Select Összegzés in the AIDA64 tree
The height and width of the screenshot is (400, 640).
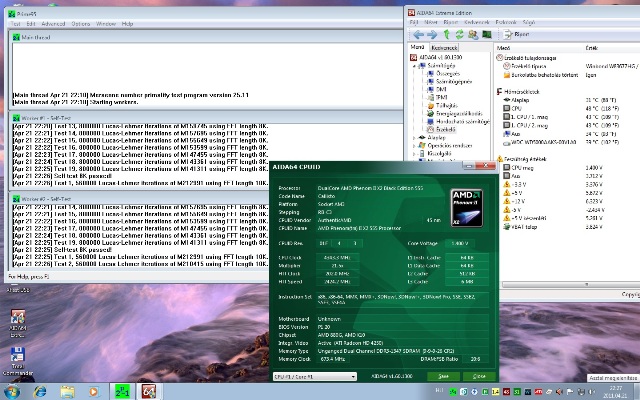[x=443, y=74]
